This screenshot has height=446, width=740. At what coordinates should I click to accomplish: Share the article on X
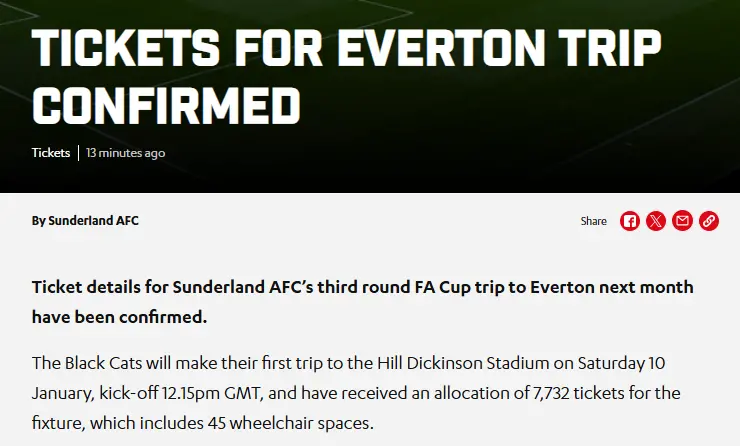point(656,221)
